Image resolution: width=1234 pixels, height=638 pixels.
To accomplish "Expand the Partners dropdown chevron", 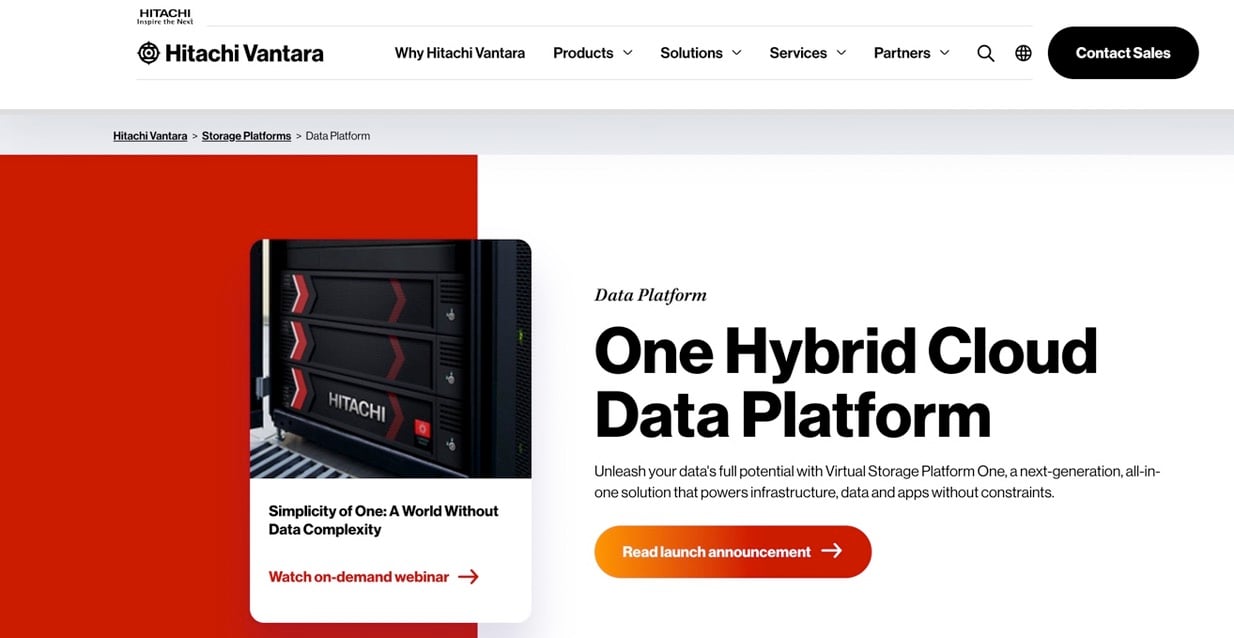I will point(944,53).
